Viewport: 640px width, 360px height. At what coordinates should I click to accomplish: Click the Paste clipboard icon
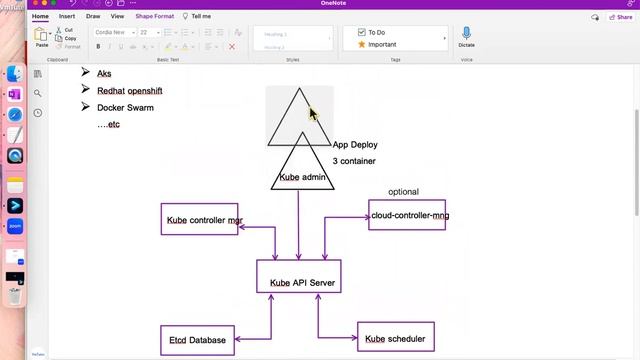[40, 34]
